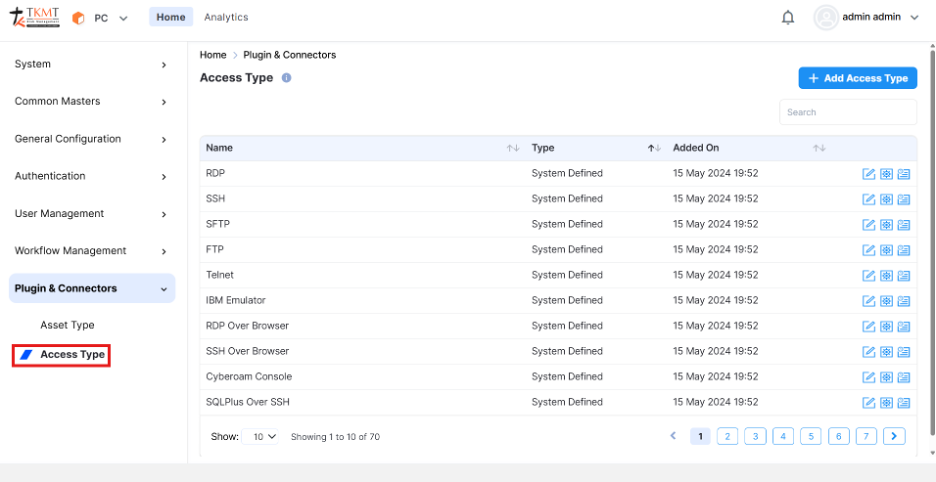Edit the SQLPlus Over SSH entry
Viewport: 936px width, 482px height.
click(x=869, y=403)
